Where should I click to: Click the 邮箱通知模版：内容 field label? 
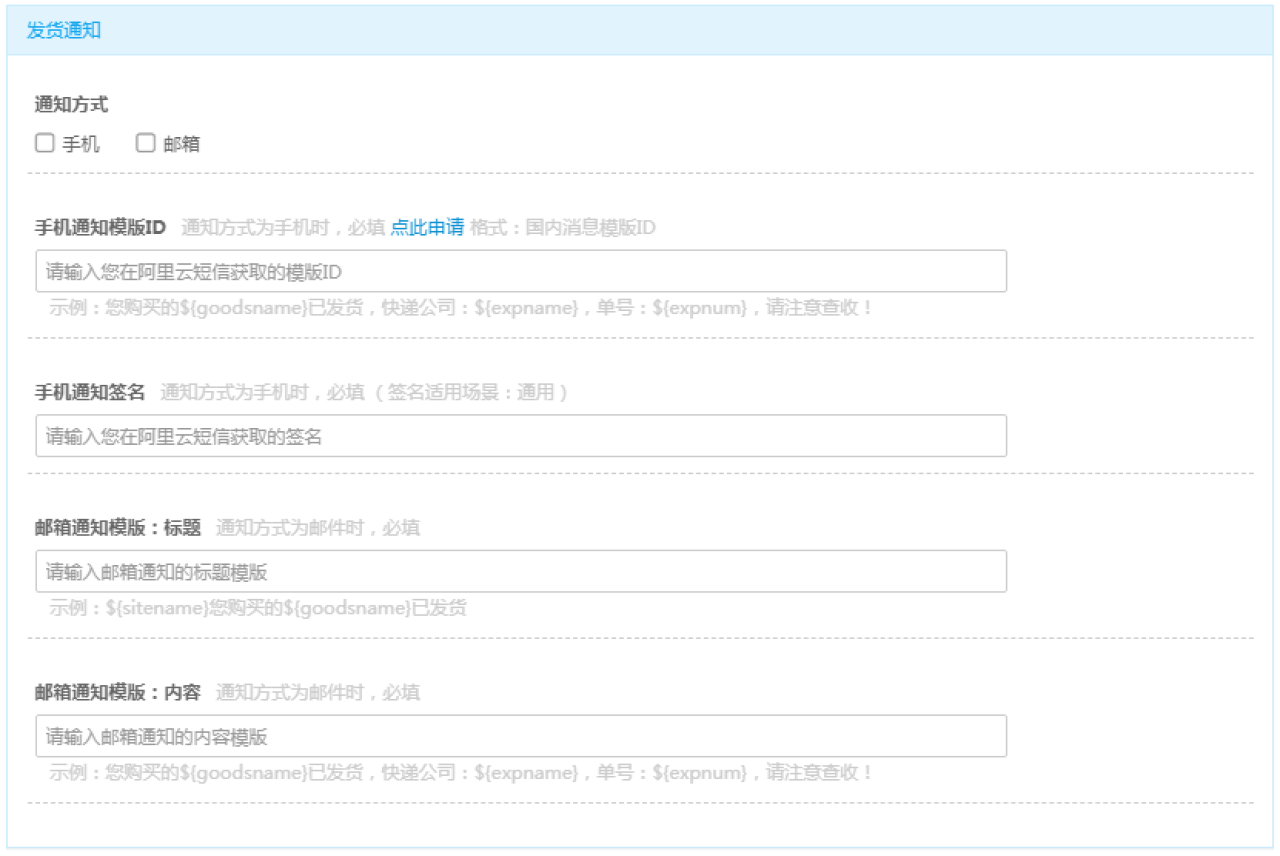[118, 692]
